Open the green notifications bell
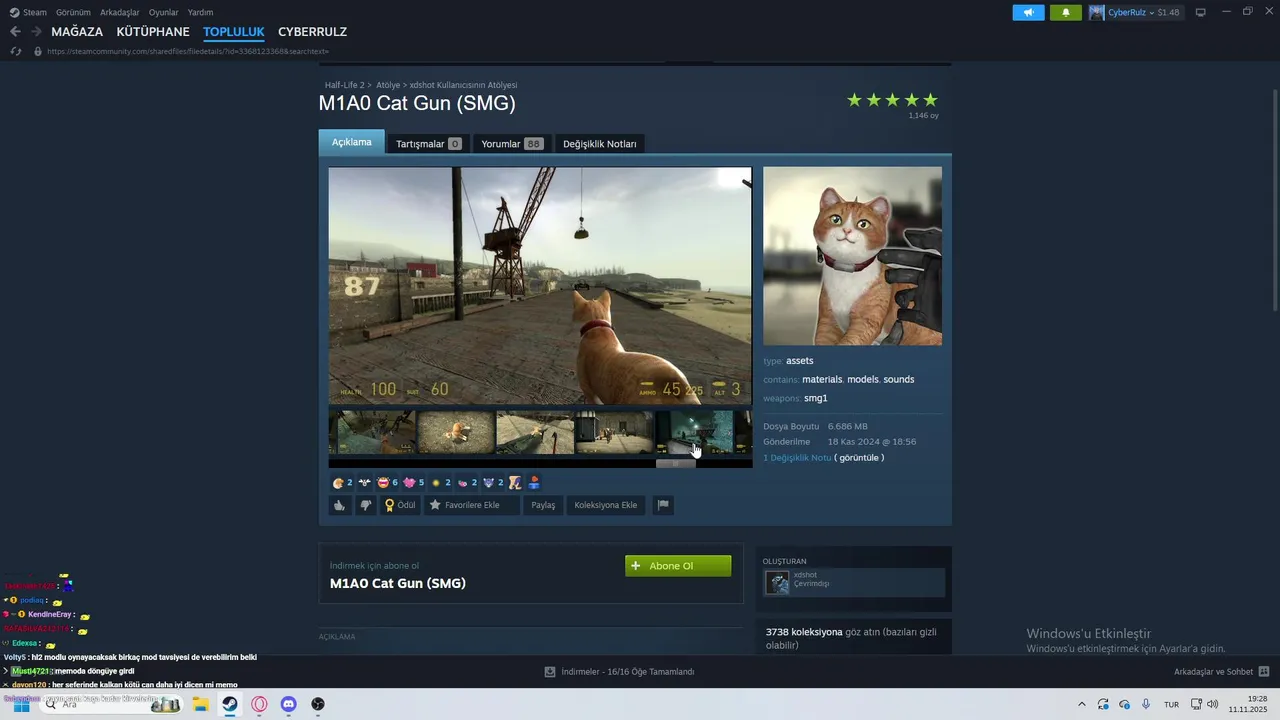Screen dimensions: 1280x720 [1065, 12]
